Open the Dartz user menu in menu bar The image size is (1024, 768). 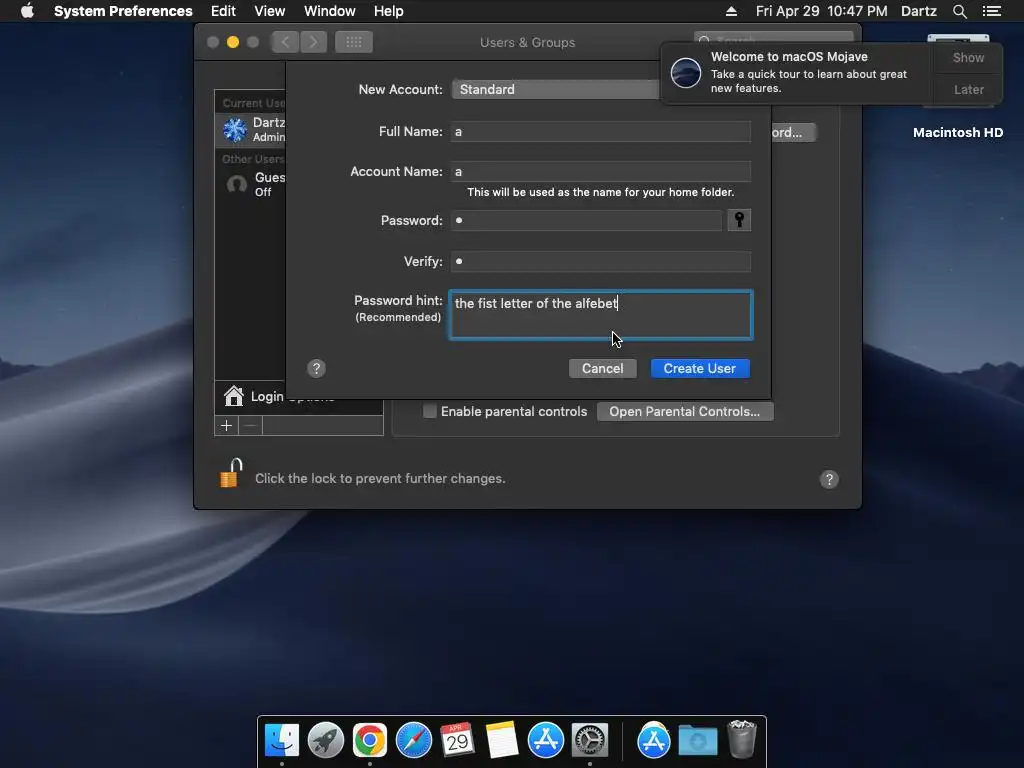tap(919, 11)
